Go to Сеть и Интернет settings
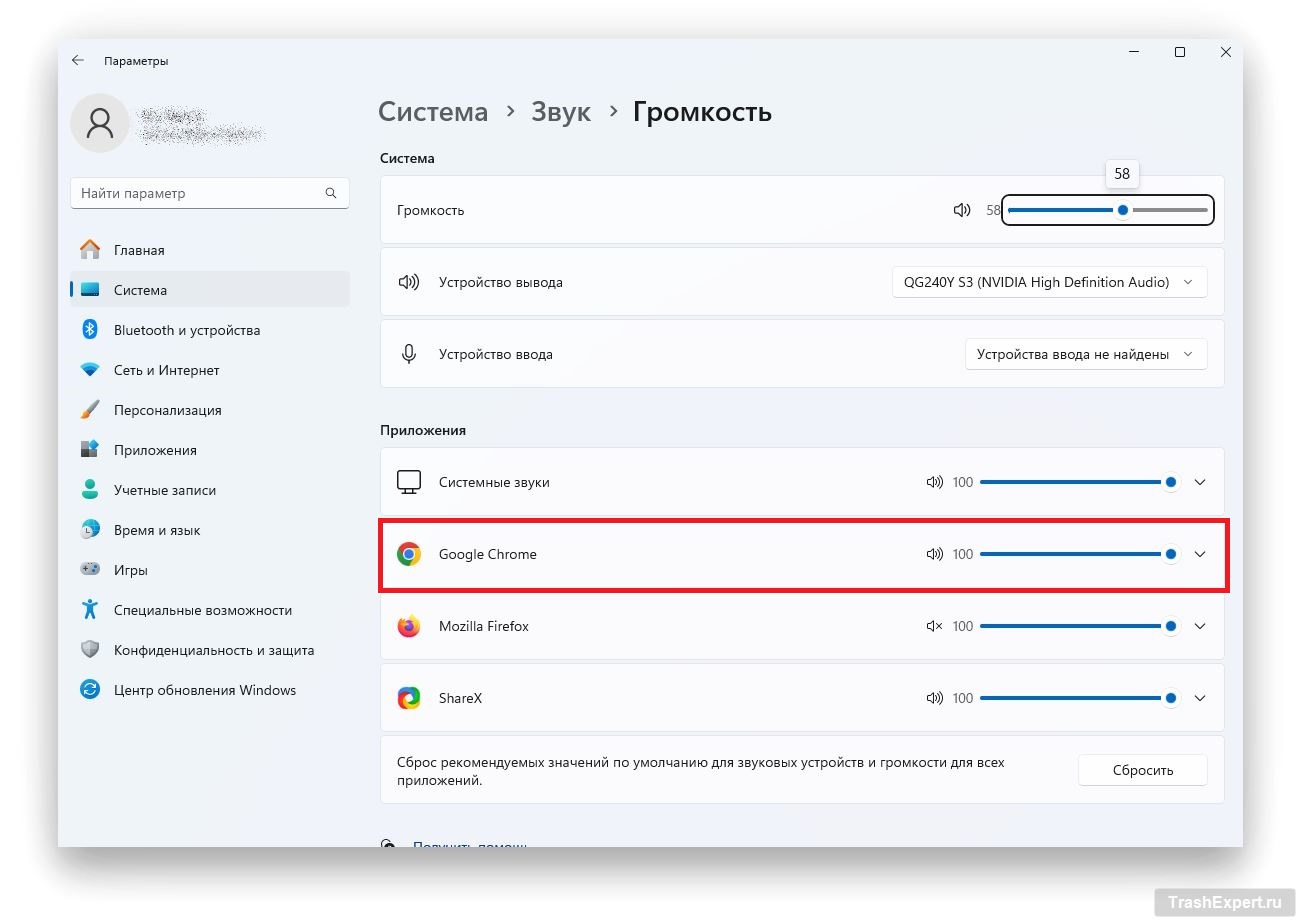The image size is (1301, 922). click(x=166, y=370)
